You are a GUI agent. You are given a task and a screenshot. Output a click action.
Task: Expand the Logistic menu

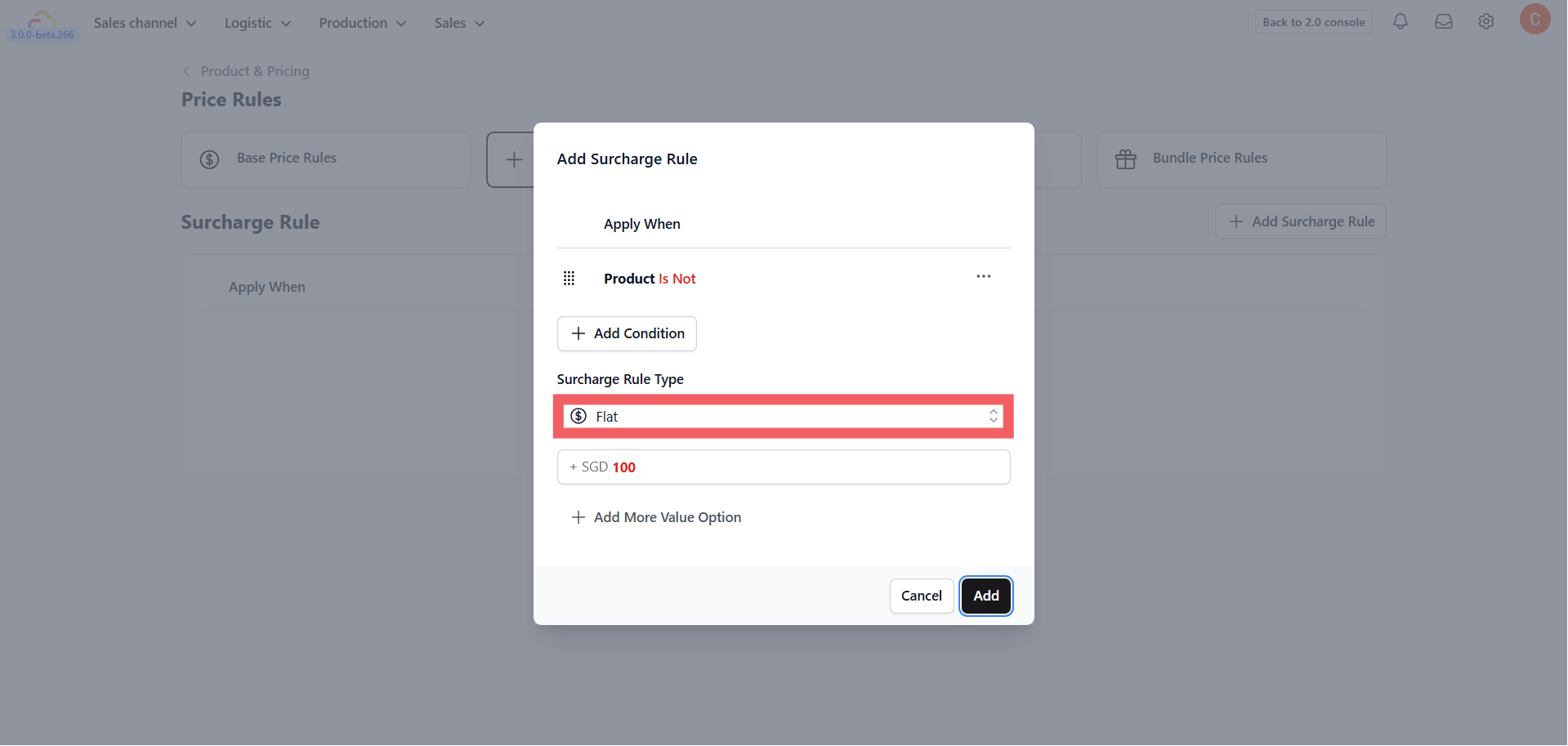pos(257,23)
